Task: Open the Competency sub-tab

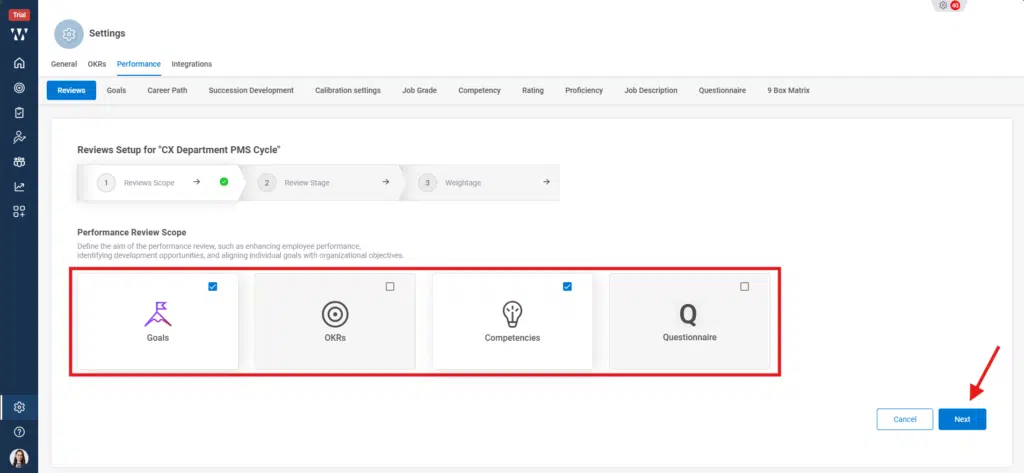Action: [x=479, y=90]
